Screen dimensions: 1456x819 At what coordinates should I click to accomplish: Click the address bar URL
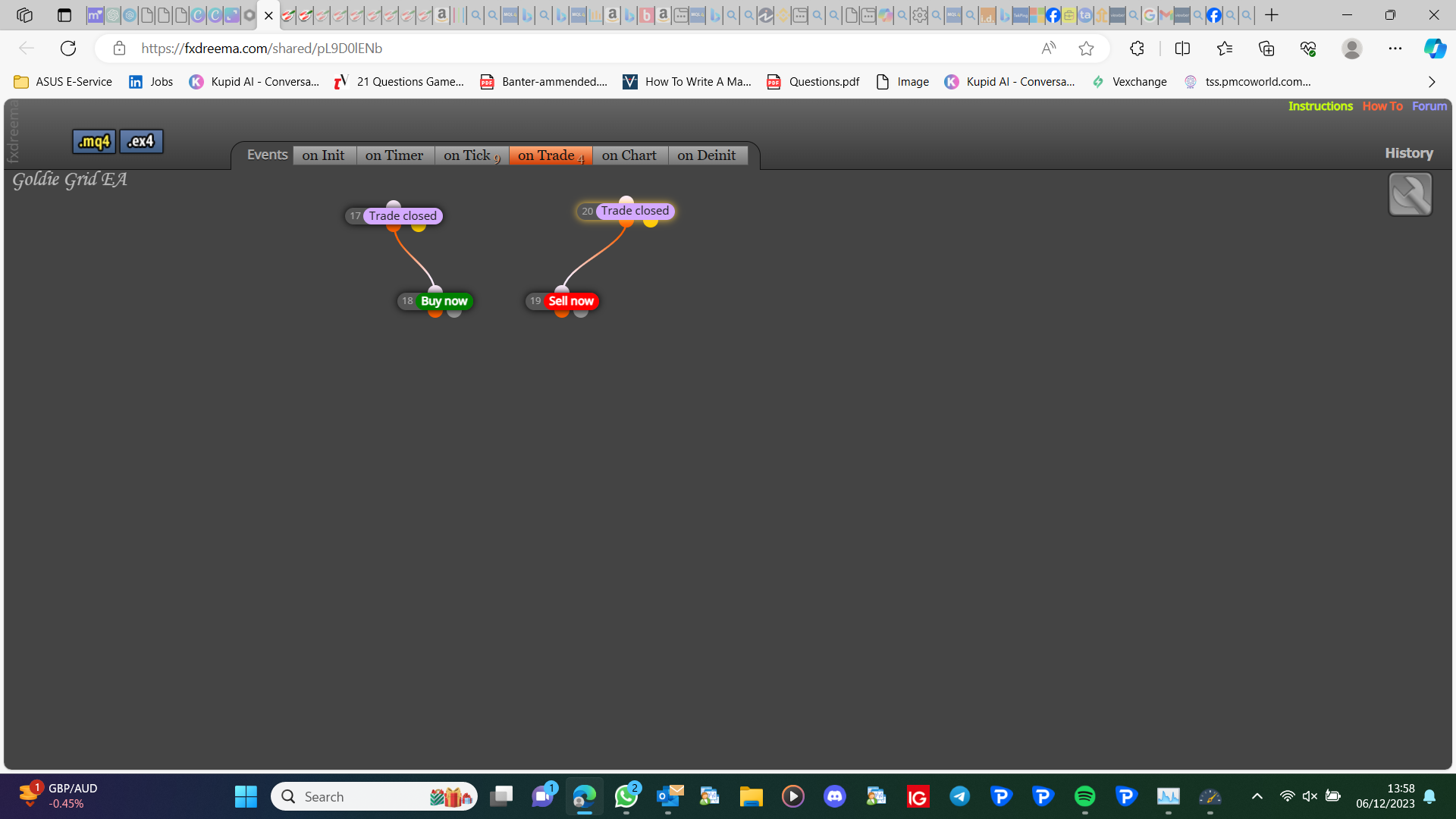pyautogui.click(x=262, y=49)
